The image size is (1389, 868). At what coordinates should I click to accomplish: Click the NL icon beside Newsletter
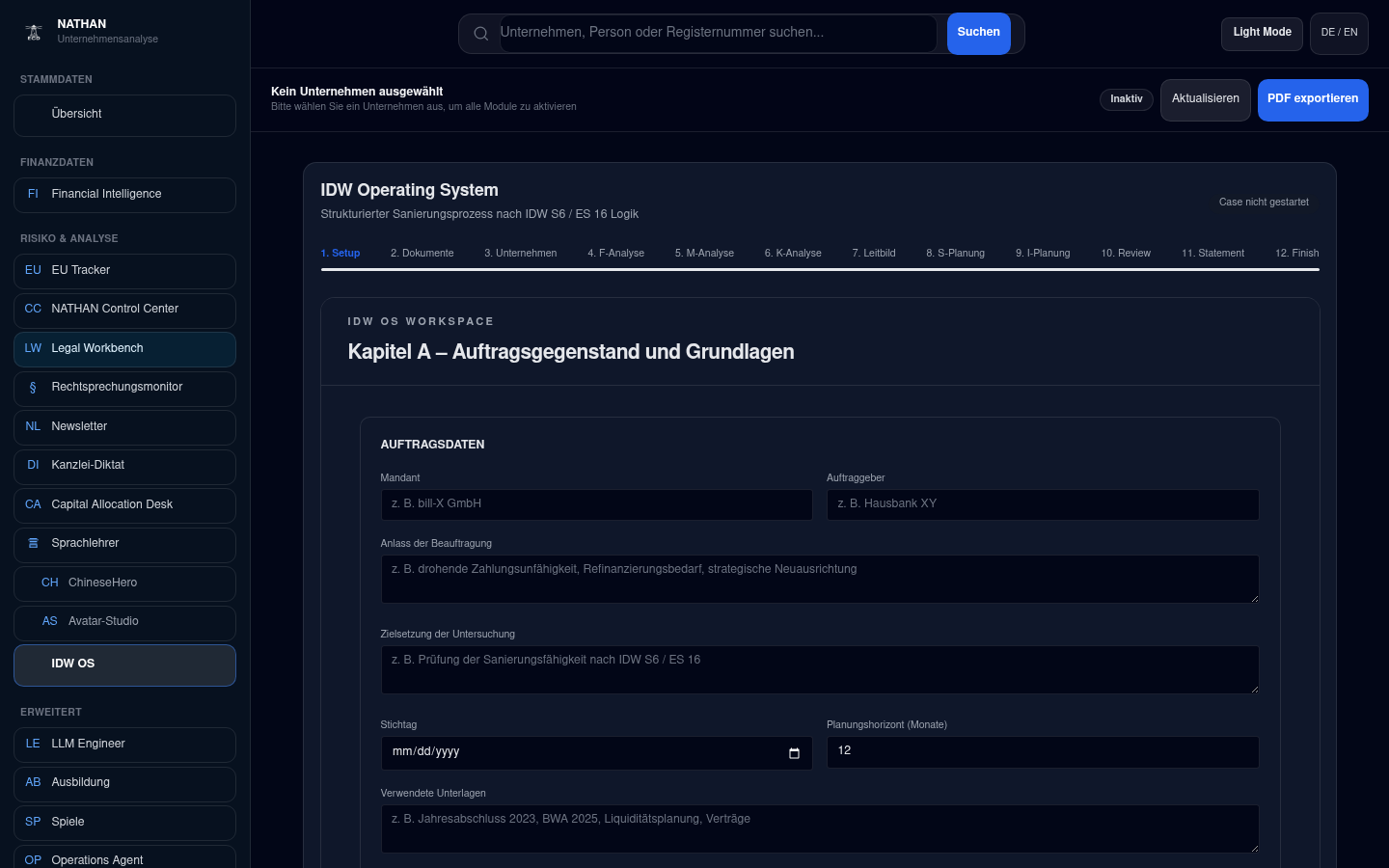coord(33,426)
